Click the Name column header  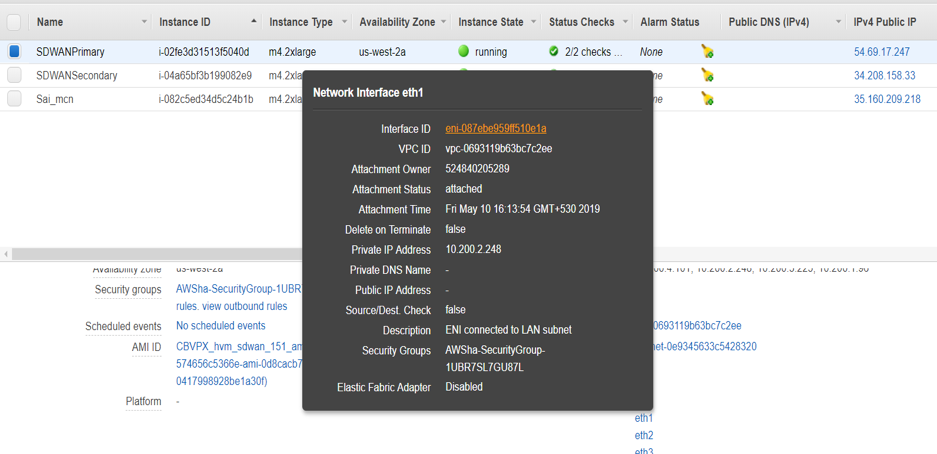pyautogui.click(x=50, y=22)
